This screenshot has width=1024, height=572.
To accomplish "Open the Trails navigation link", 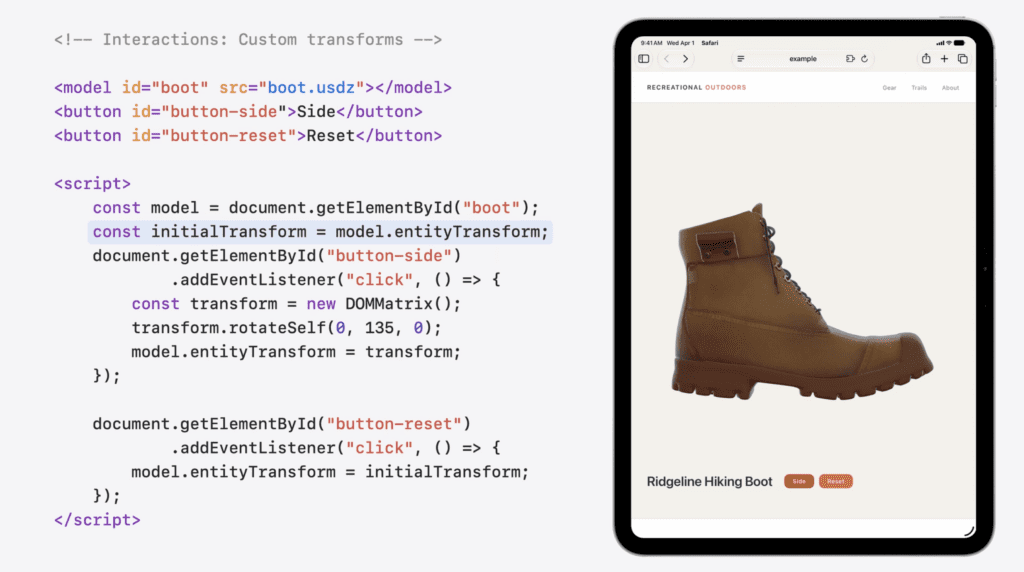I will [919, 87].
